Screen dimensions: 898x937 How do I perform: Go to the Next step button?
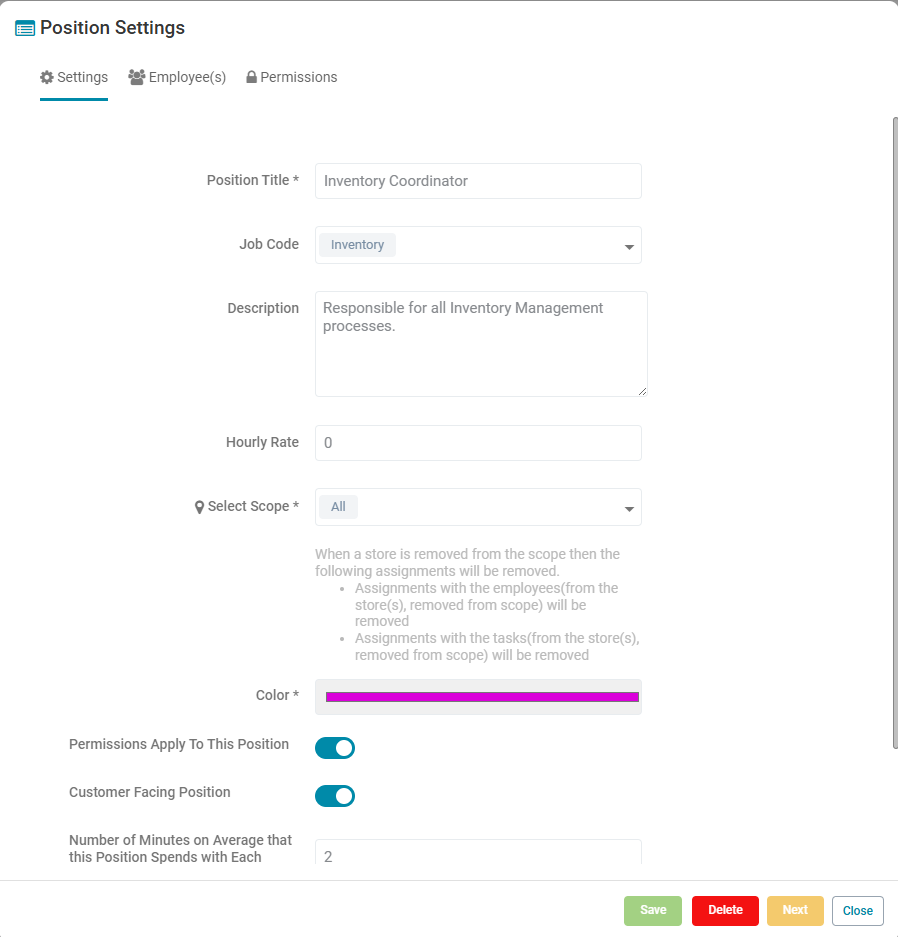click(795, 910)
